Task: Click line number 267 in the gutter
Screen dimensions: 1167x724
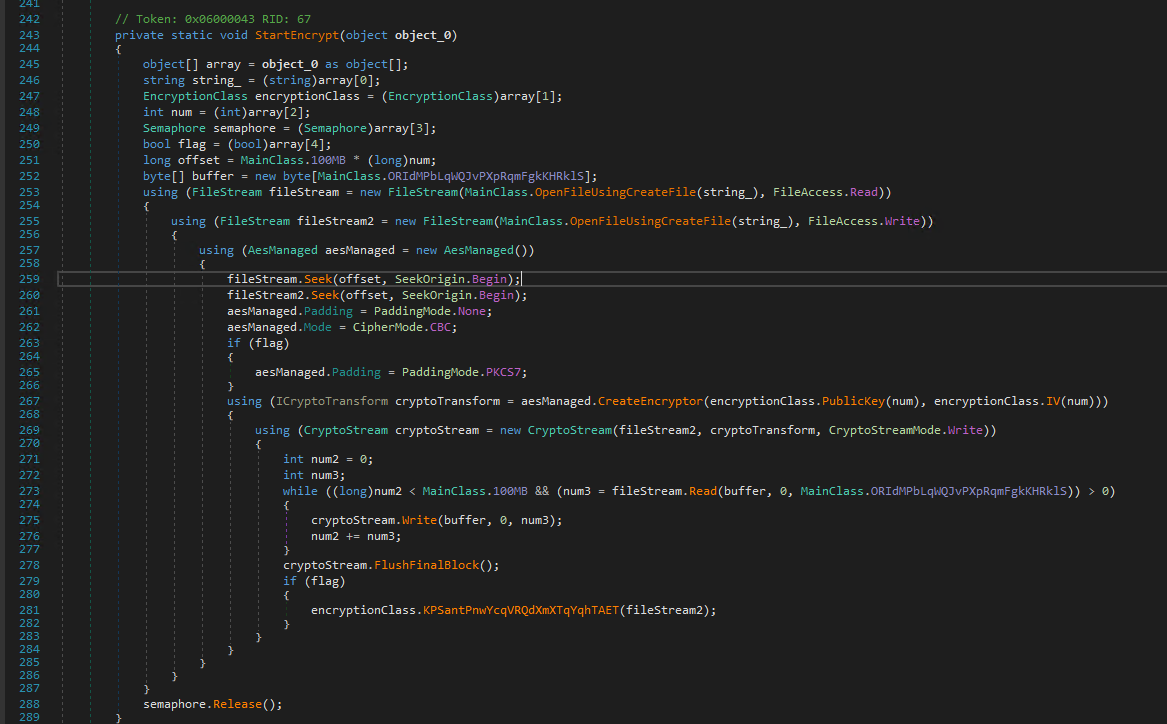Action: click(30, 402)
